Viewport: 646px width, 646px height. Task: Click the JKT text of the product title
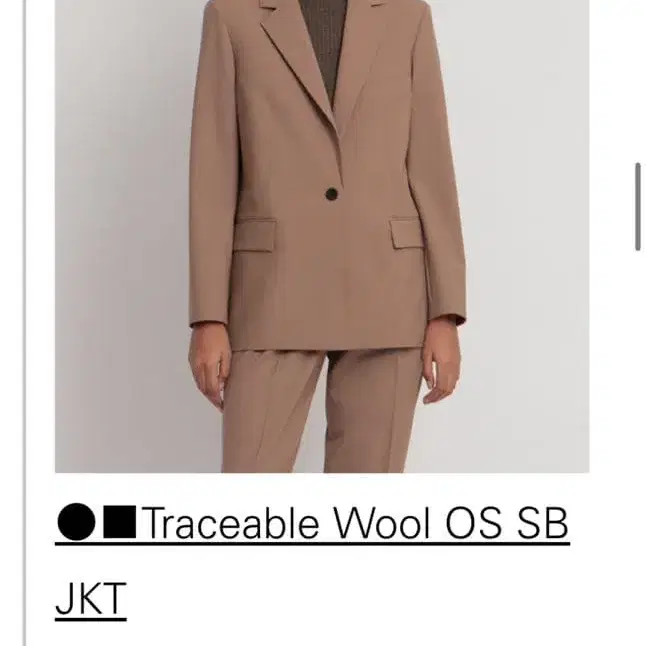click(x=91, y=599)
